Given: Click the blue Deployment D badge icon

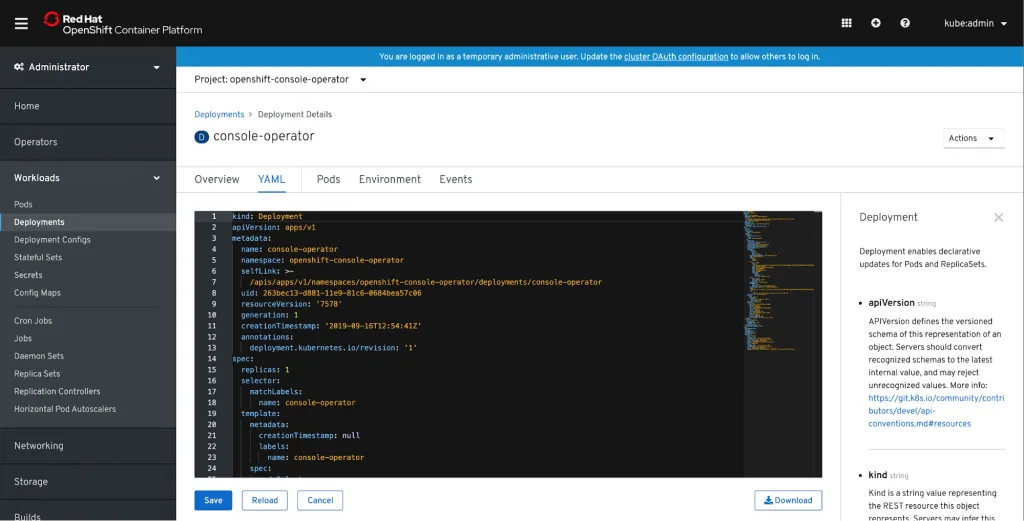Looking at the screenshot, I should [x=201, y=137].
